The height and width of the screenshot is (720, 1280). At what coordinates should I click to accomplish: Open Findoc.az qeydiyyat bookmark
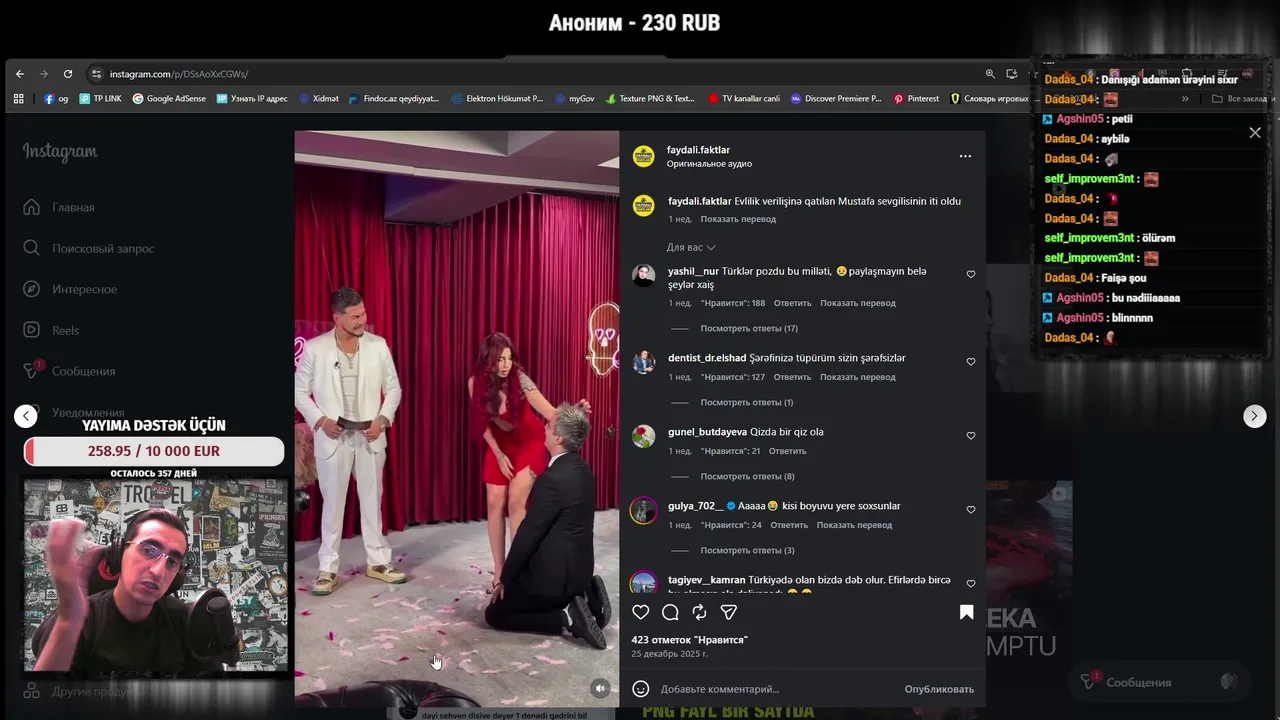[394, 99]
